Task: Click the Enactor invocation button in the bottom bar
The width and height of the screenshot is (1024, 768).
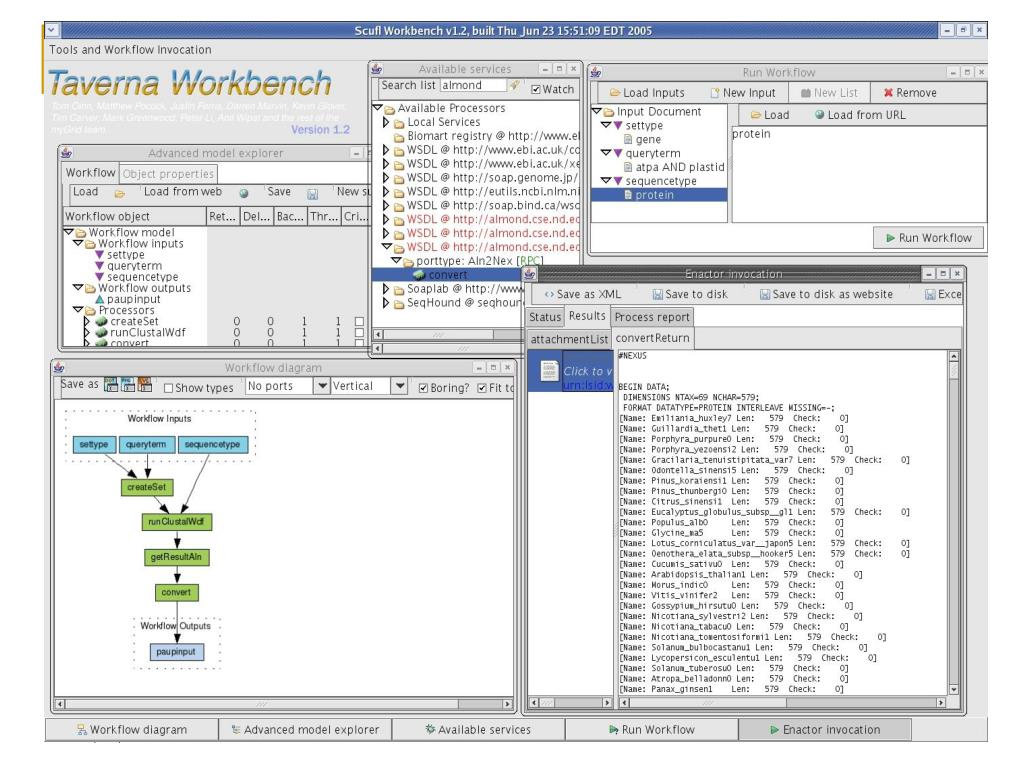Action: 825,729
